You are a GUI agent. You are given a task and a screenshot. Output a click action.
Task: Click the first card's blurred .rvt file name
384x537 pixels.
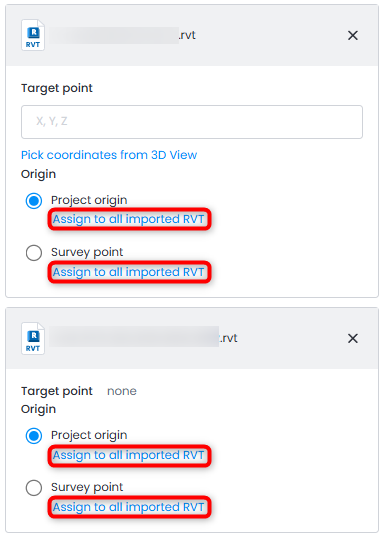(122, 35)
